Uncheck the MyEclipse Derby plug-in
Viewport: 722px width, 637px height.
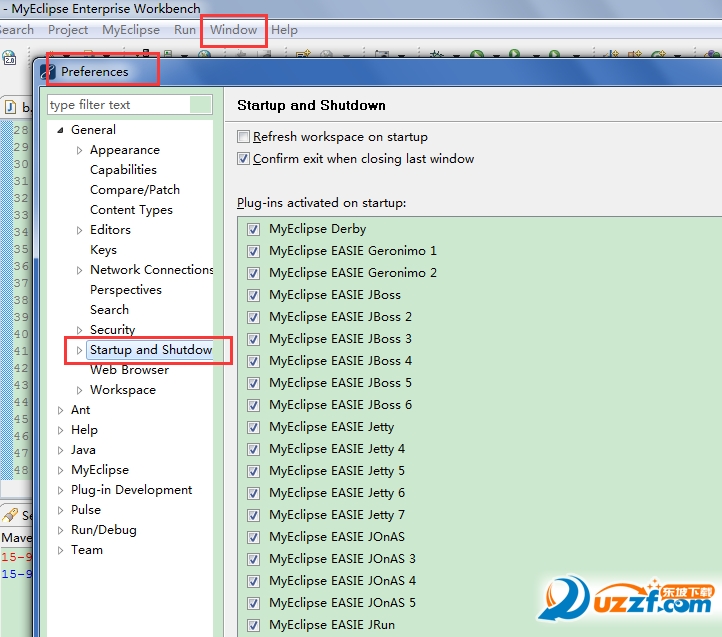253,229
